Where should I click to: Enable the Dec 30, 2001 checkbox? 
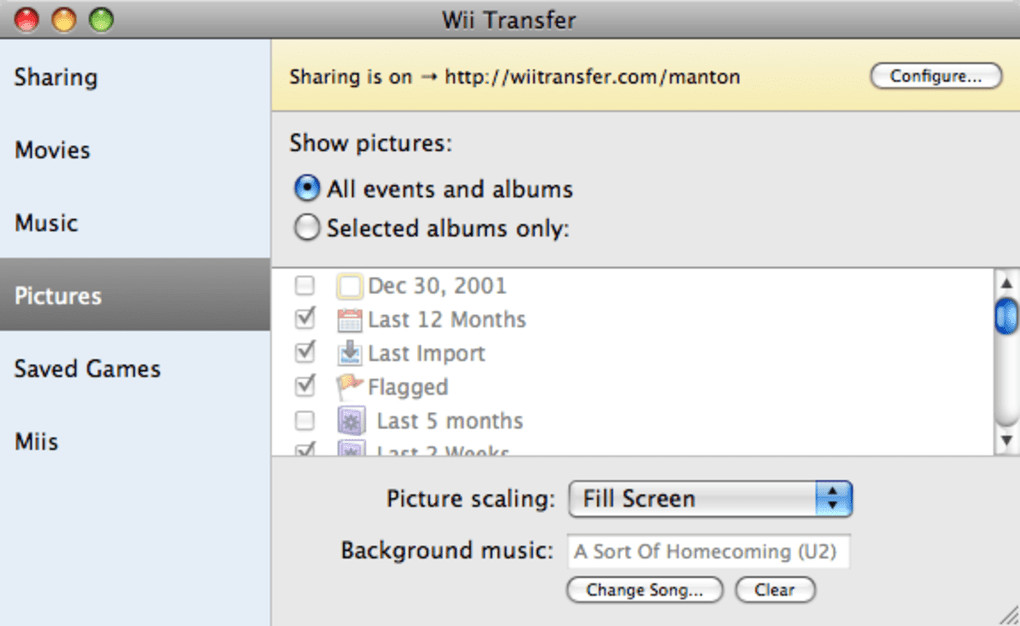click(x=305, y=286)
